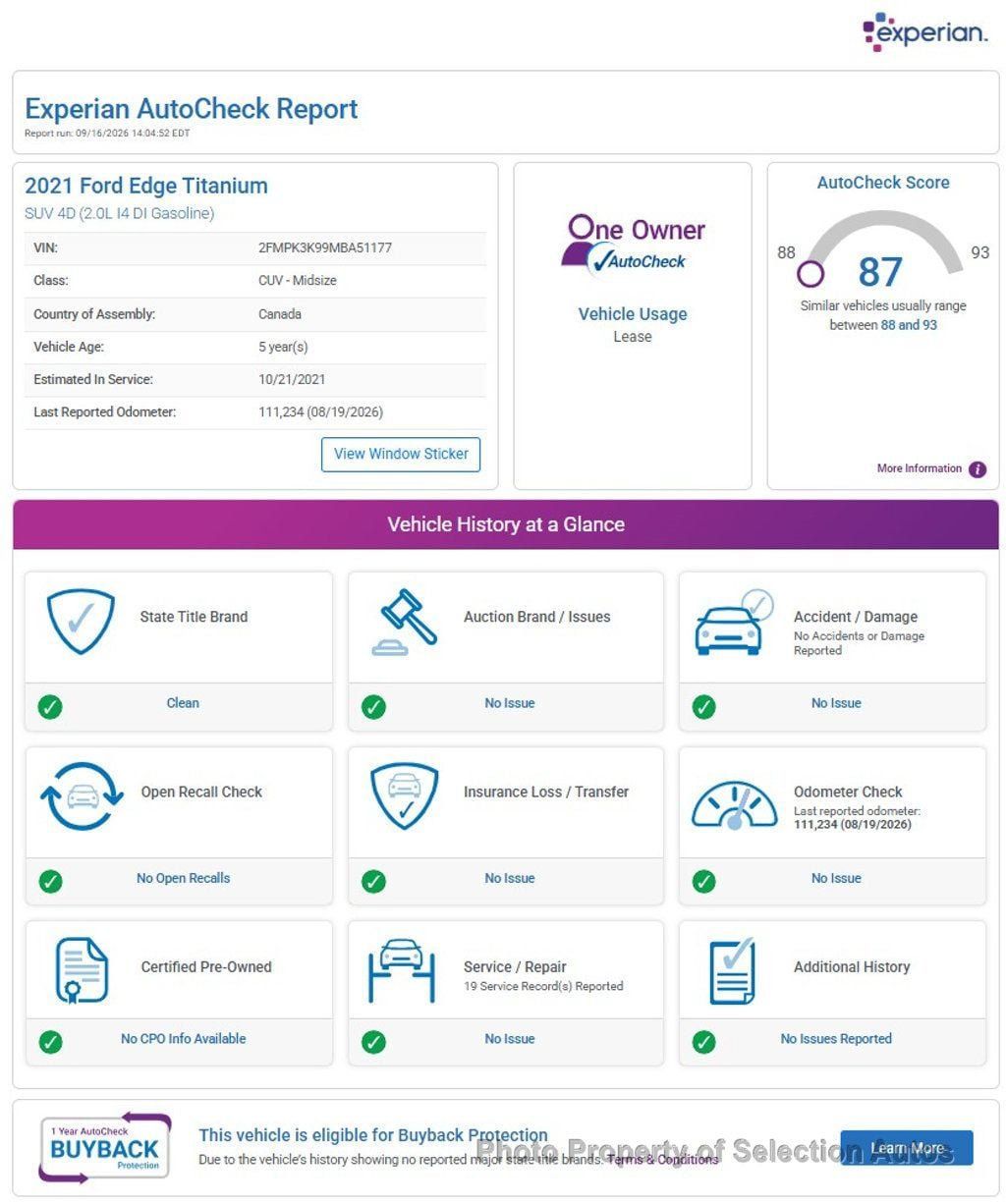Click green checkmark in Insurance Loss card
1006x1204 pixels.
click(373, 881)
